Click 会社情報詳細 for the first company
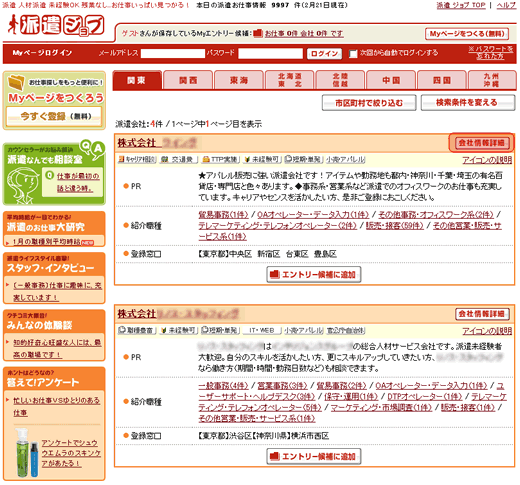The image size is (520, 485). pos(482,143)
